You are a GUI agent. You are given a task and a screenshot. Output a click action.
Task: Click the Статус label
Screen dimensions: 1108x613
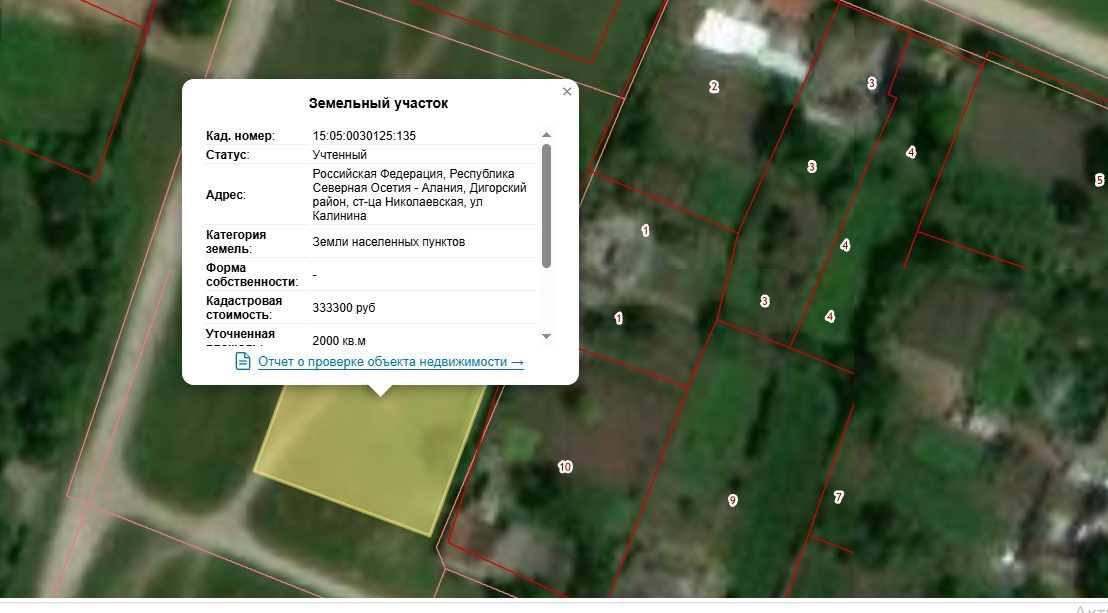point(228,155)
